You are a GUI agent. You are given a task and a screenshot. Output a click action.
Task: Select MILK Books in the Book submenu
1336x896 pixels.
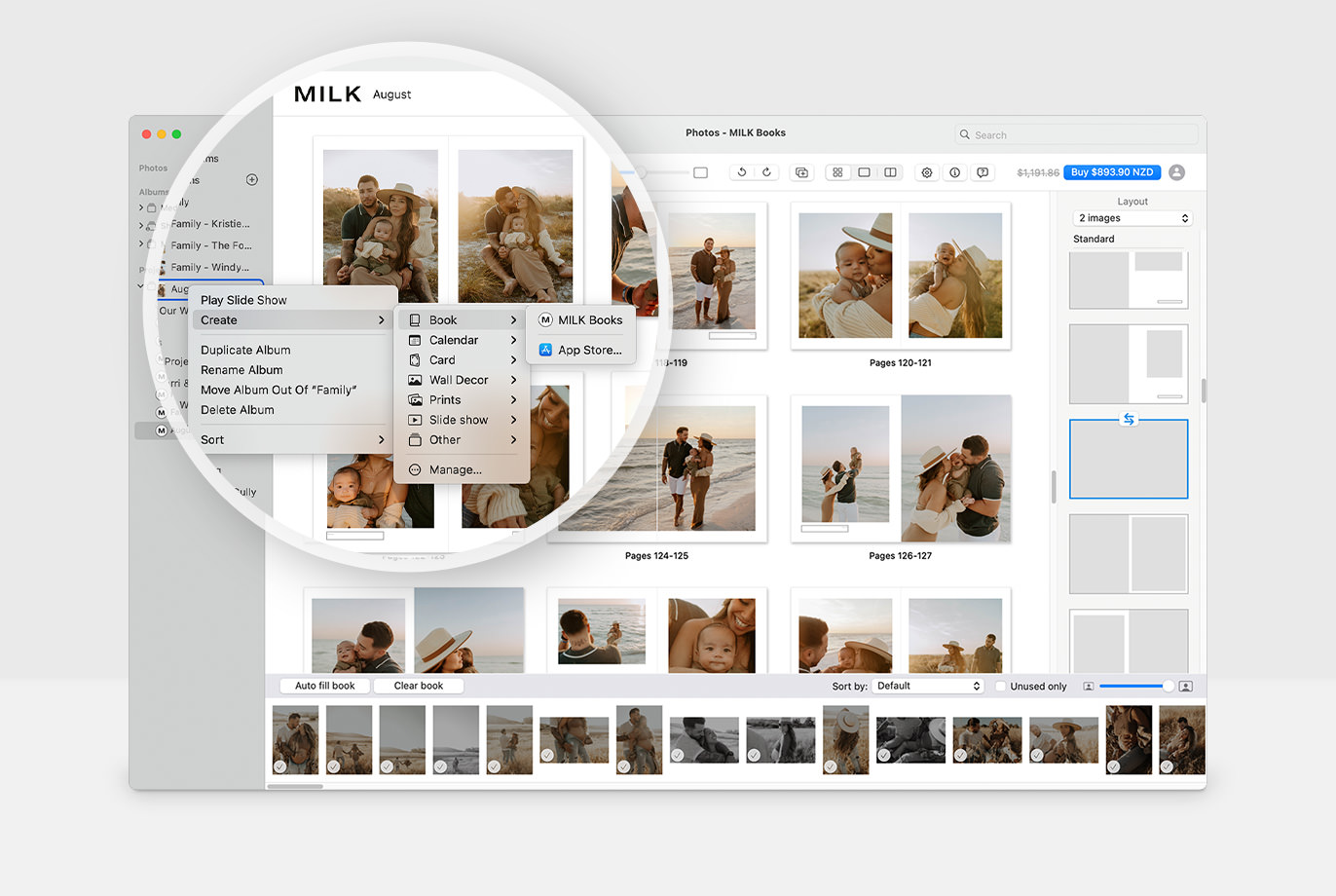[x=581, y=320]
